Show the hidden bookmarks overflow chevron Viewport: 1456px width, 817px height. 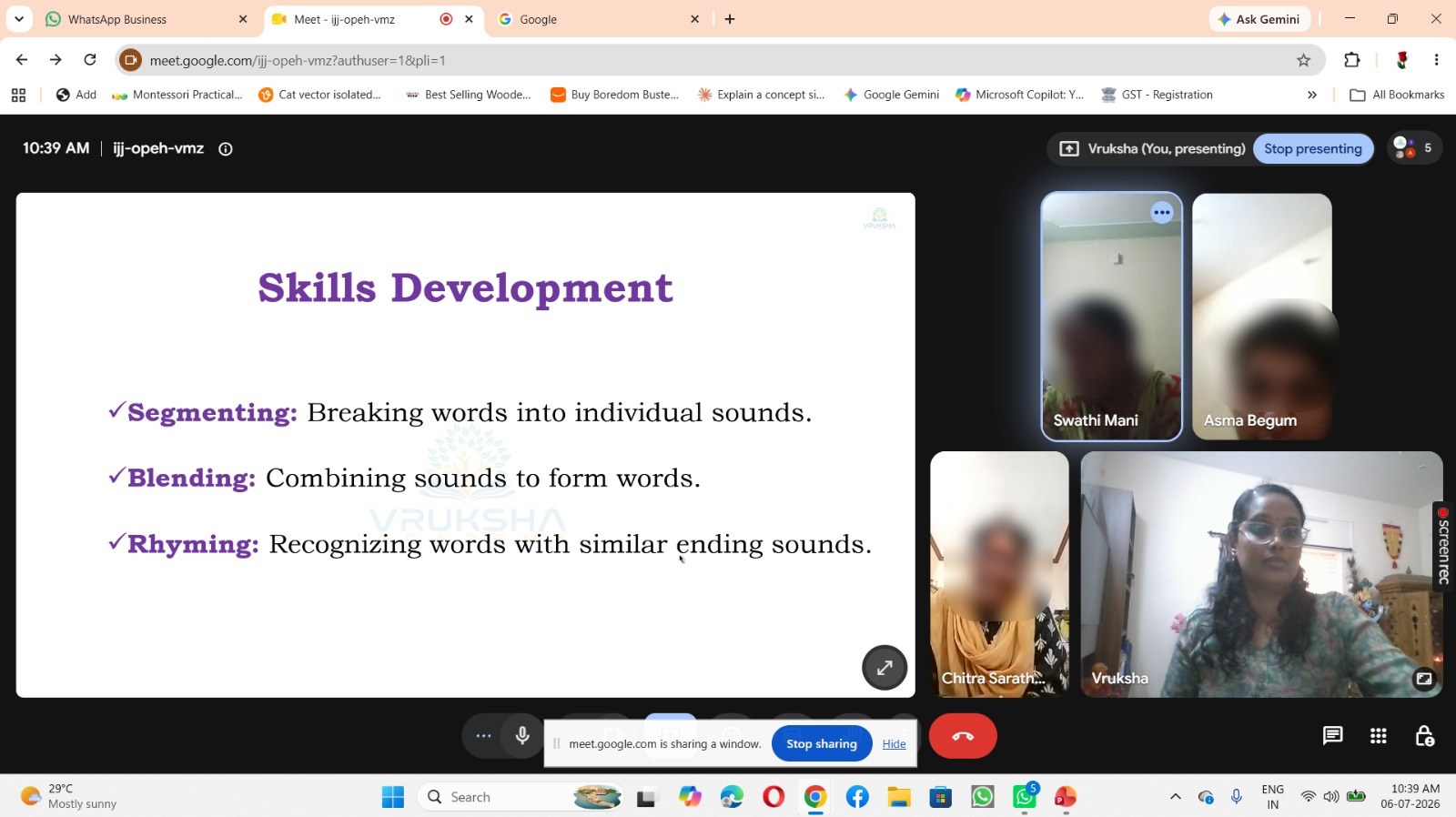pos(1311,95)
